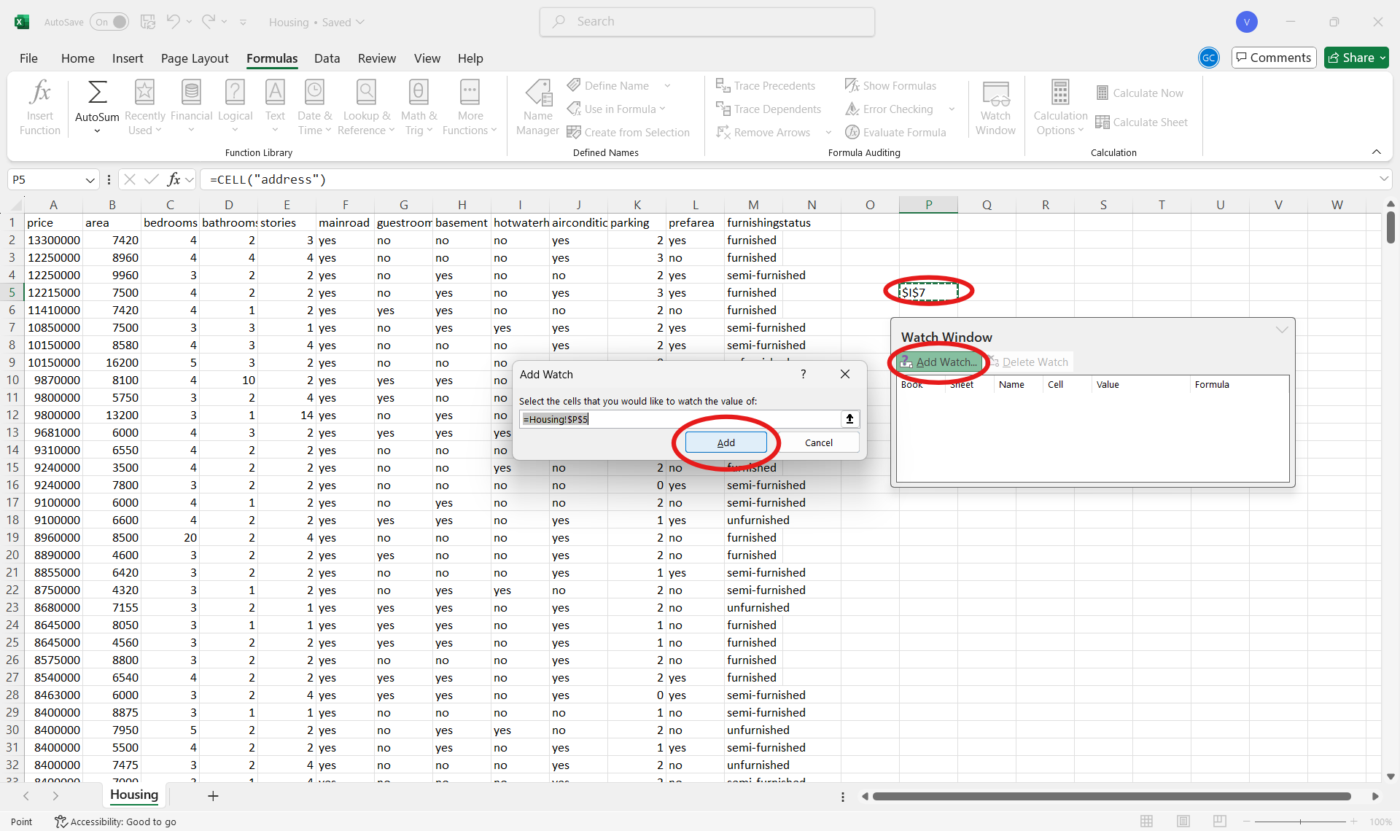Select the Trace Precedents tool
The width and height of the screenshot is (1400, 831).
click(x=766, y=86)
